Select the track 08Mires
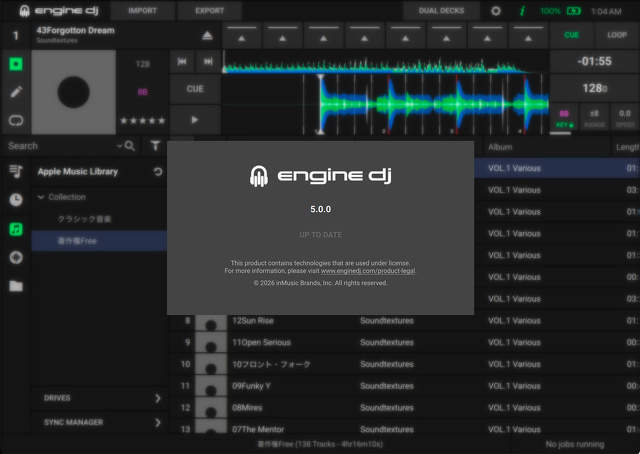 click(x=247, y=408)
